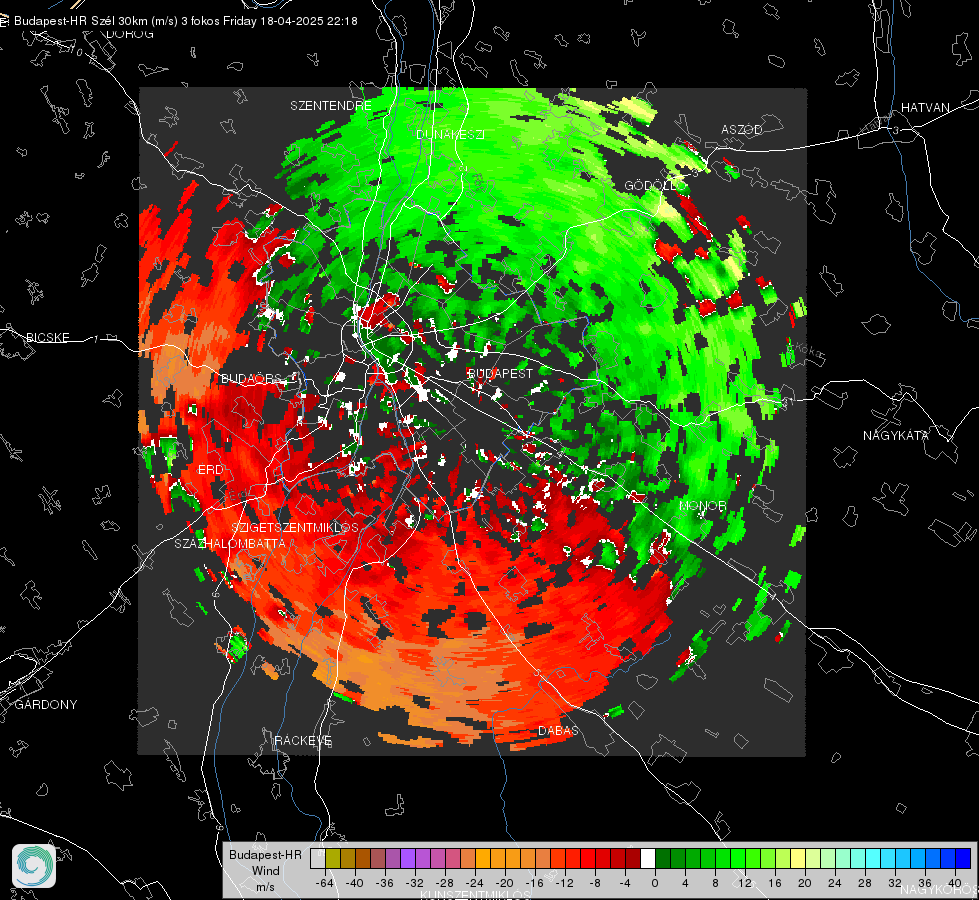Select the dark blue 40 m/s legend swatch

coord(963,859)
